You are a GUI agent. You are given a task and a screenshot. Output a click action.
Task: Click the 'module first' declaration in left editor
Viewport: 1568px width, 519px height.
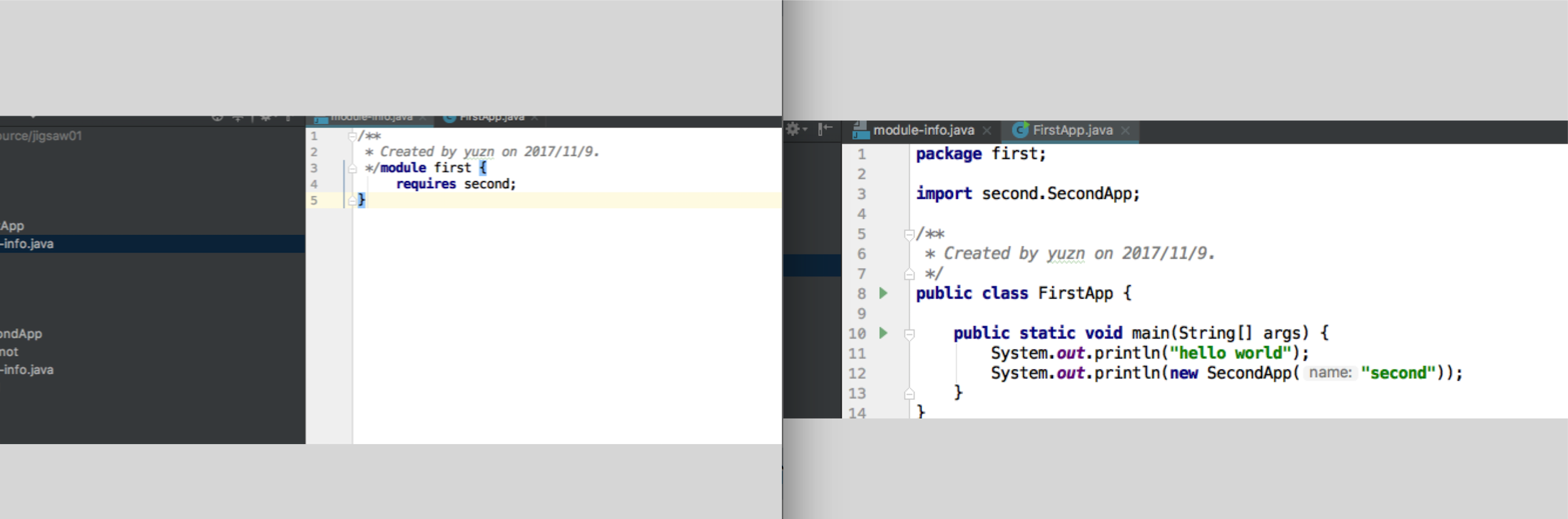point(426,168)
